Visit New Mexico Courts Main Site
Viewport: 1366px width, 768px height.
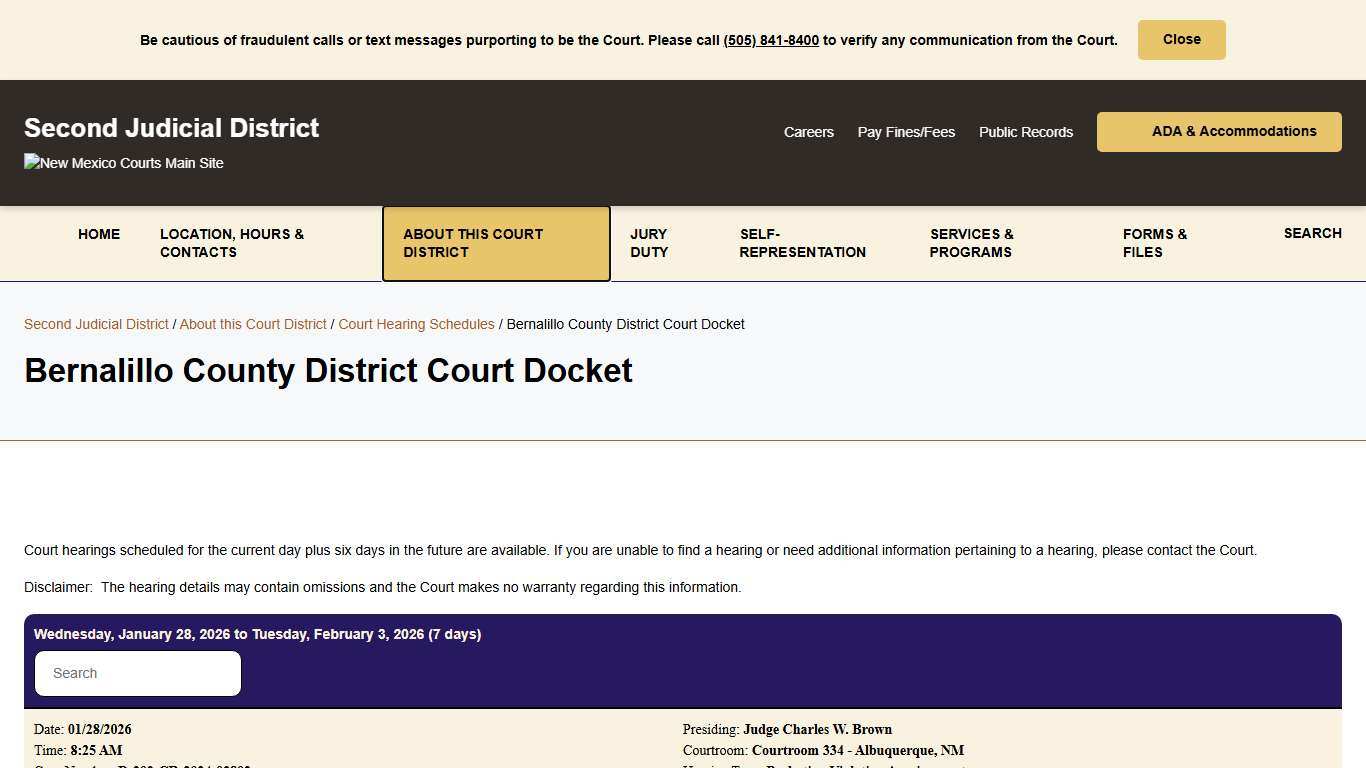click(x=123, y=162)
